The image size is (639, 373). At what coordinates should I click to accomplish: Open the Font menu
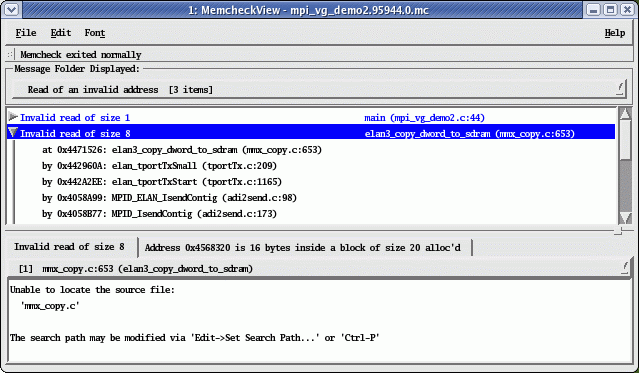(95, 33)
